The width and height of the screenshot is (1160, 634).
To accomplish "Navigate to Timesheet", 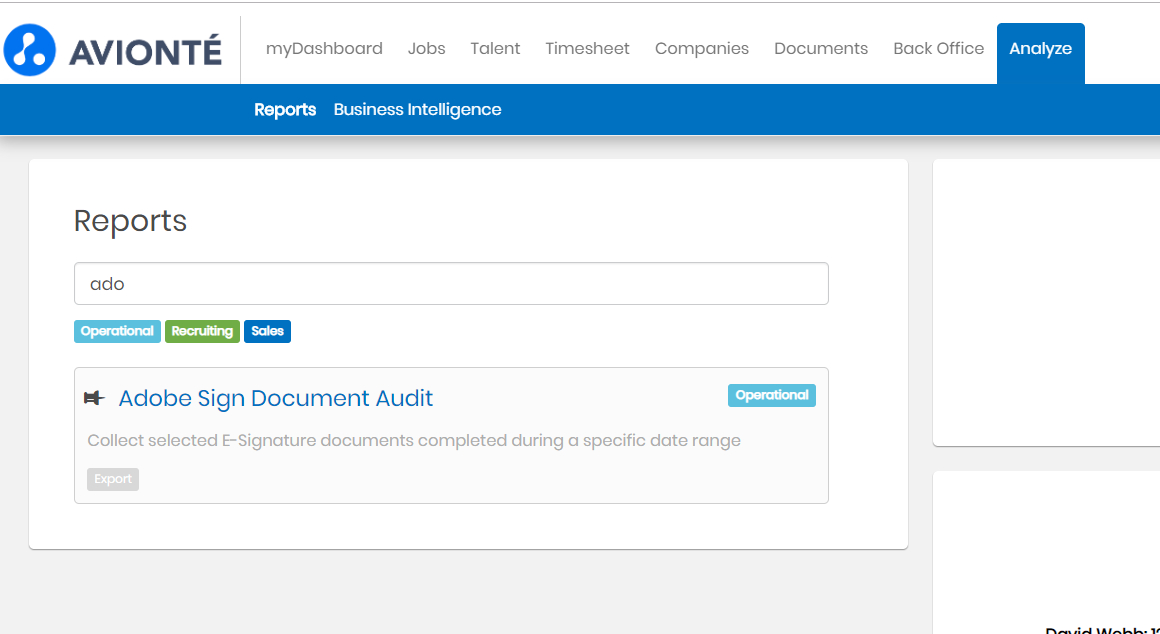I will (x=587, y=49).
